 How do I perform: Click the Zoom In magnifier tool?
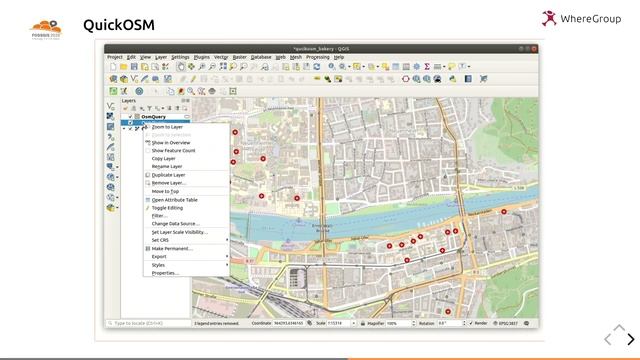pos(202,67)
